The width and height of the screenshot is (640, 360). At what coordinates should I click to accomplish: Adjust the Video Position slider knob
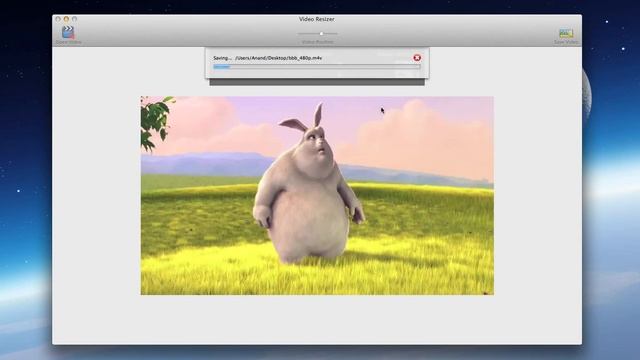[322, 33]
